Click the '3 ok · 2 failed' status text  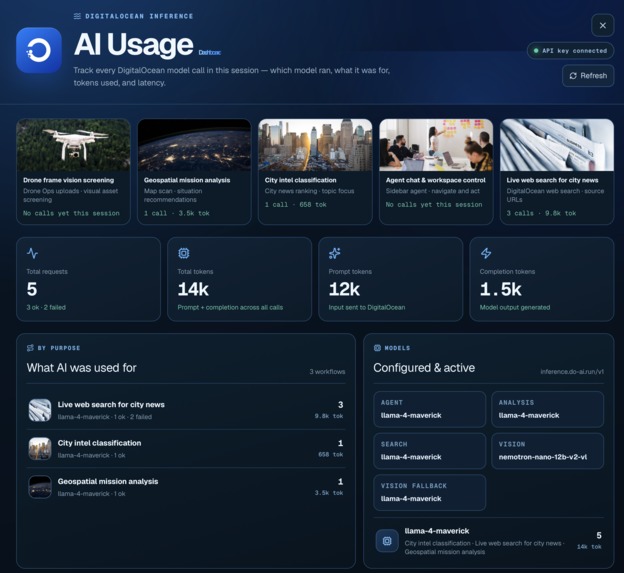[46, 307]
